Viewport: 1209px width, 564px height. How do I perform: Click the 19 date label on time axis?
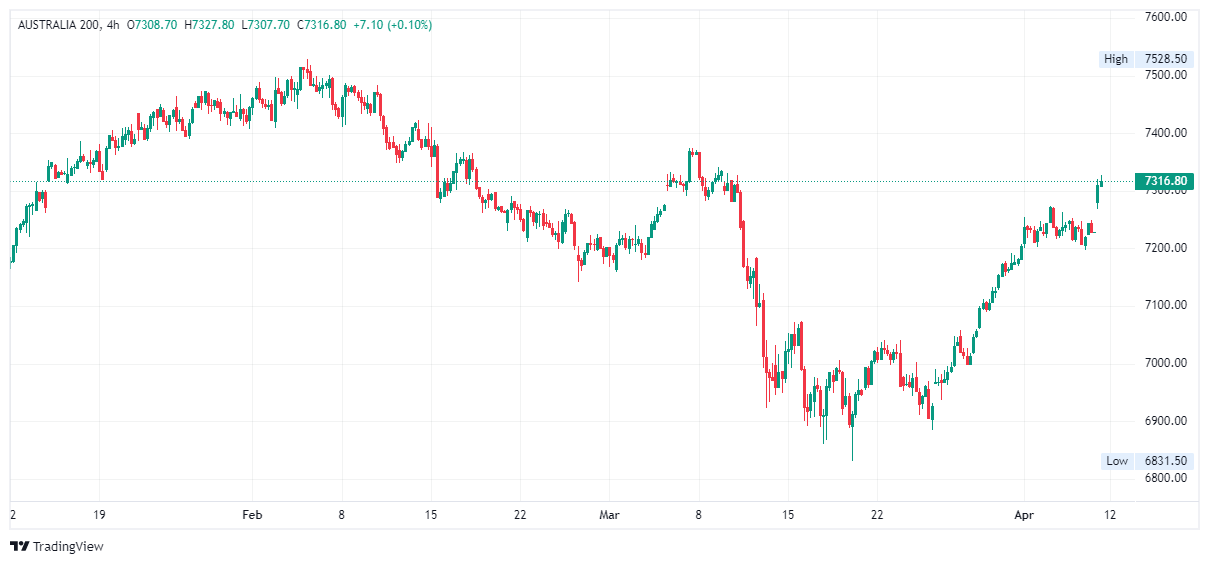(99, 515)
